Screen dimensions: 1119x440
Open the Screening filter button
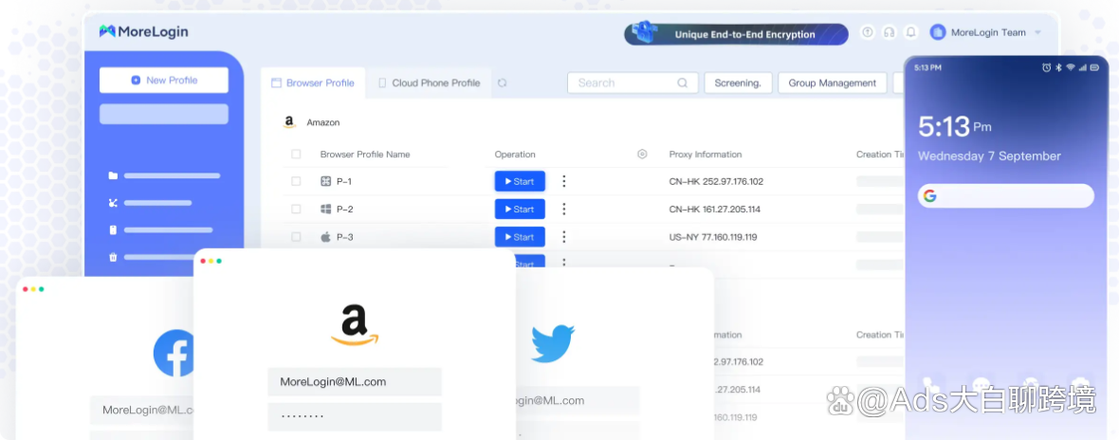737,83
